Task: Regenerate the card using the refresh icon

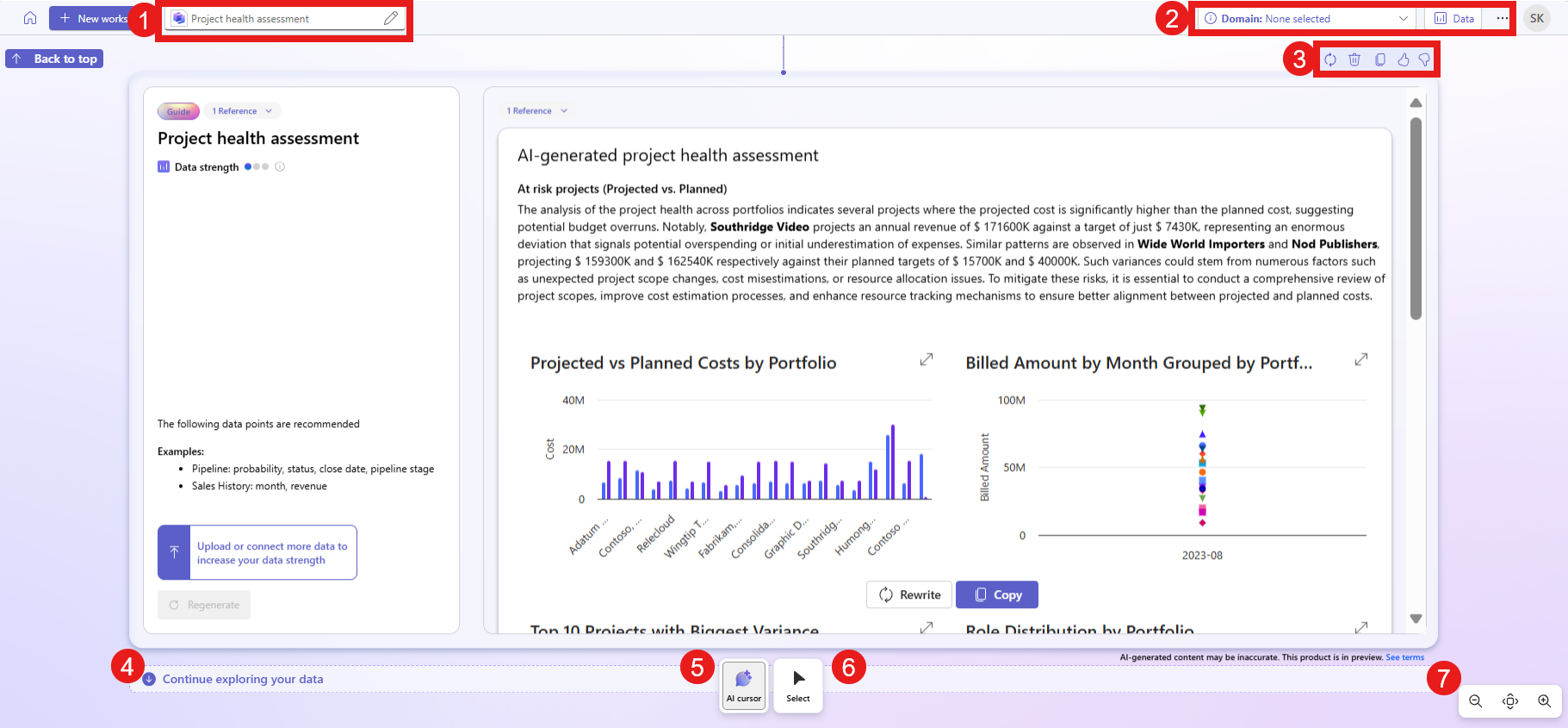Action: coord(1330,59)
